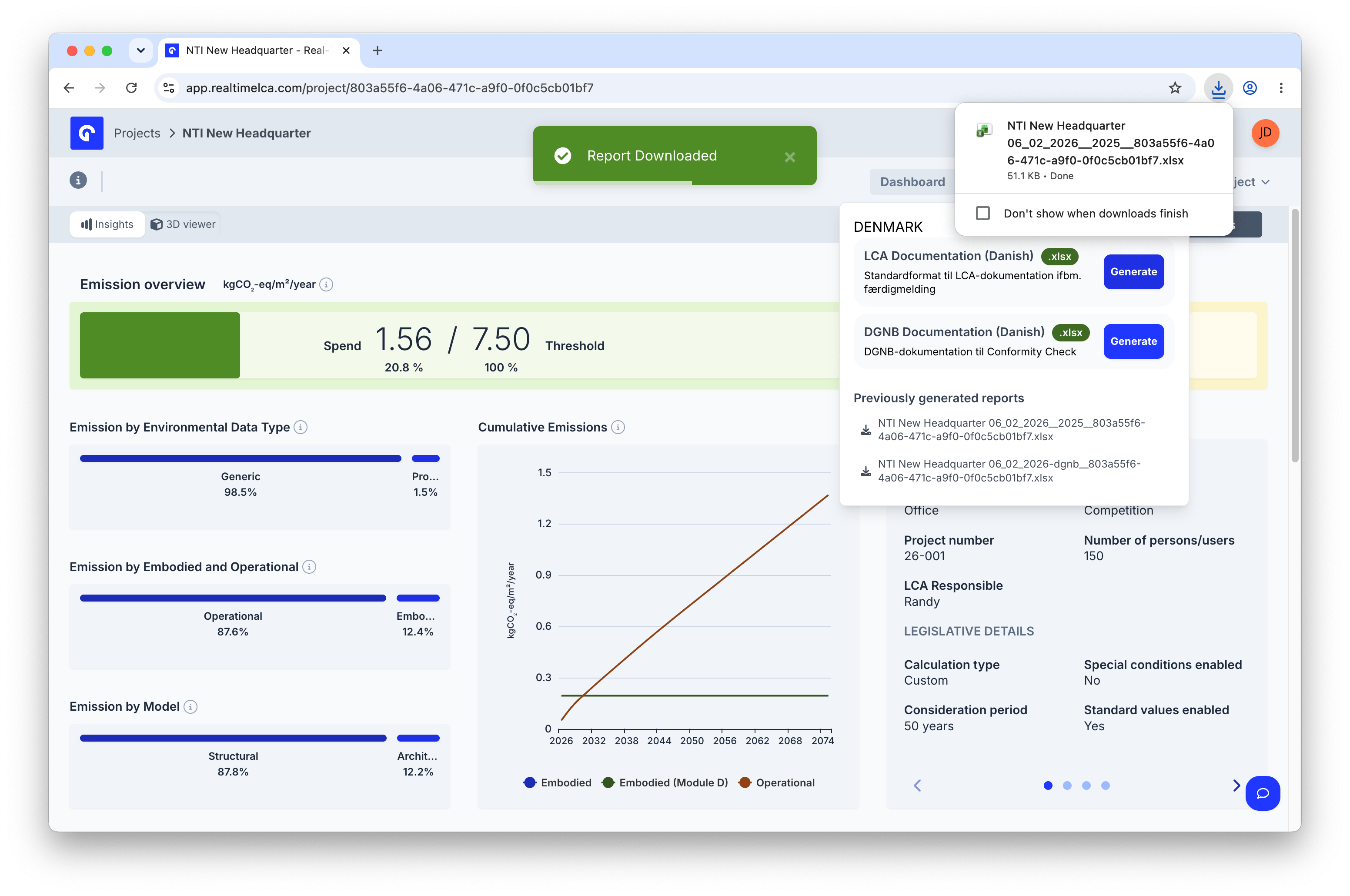Image resolution: width=1350 pixels, height=896 pixels.
Task: Open the JD user avatar
Action: pyautogui.click(x=1265, y=133)
